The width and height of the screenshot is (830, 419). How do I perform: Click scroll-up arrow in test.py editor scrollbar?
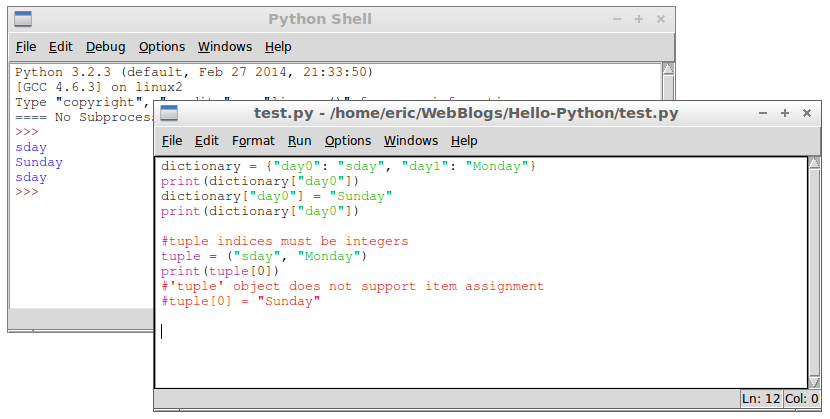click(x=814, y=163)
